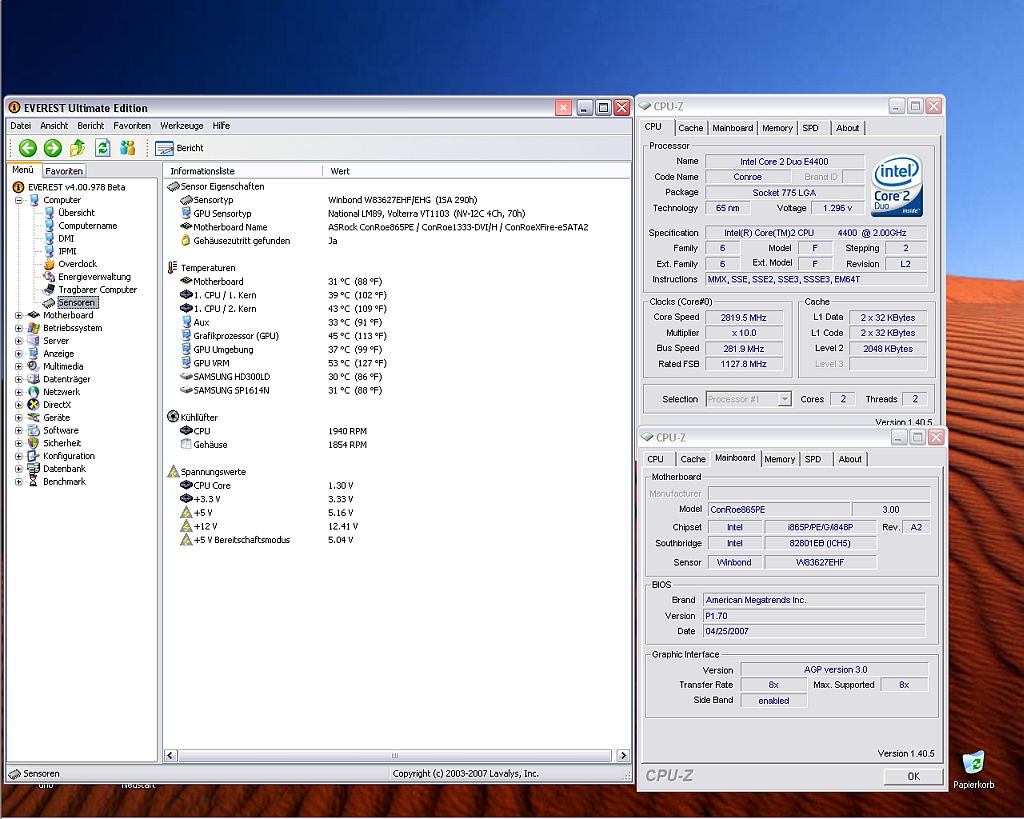Go back with the green left arrow

(x=27, y=148)
